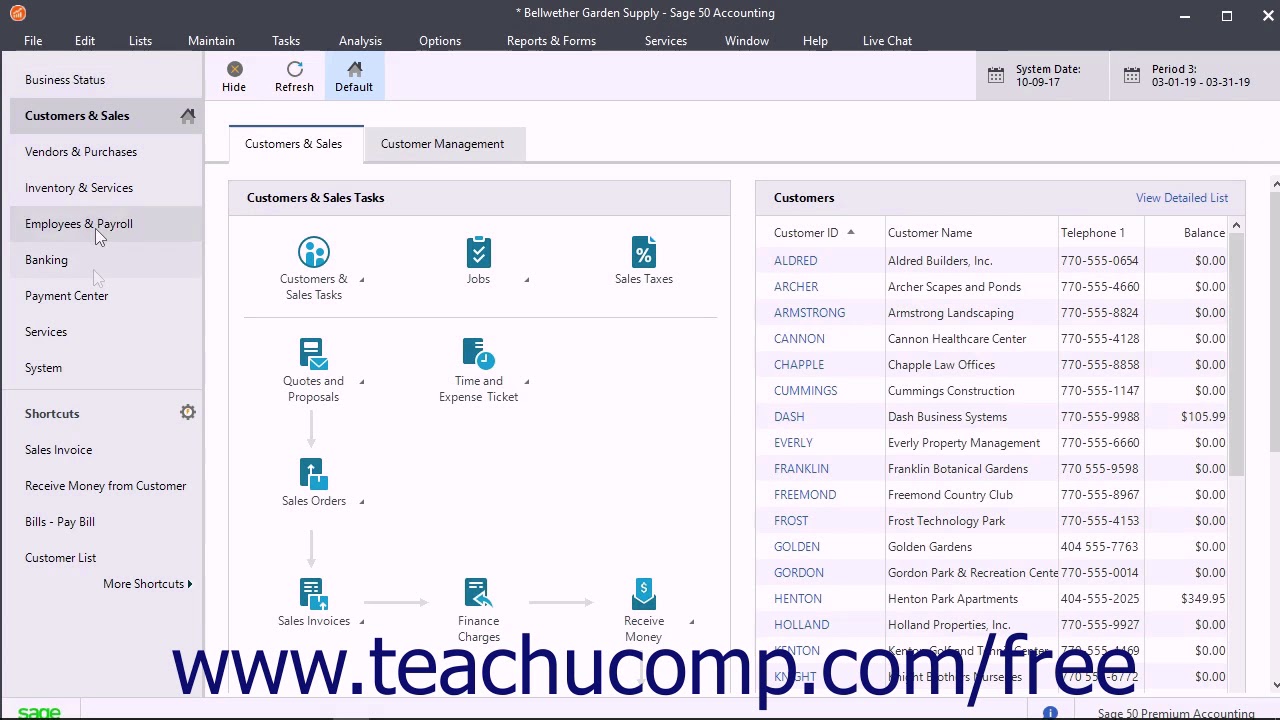Expand Quotes and Proposals dropdown arrow
The height and width of the screenshot is (720, 1280).
(362, 382)
